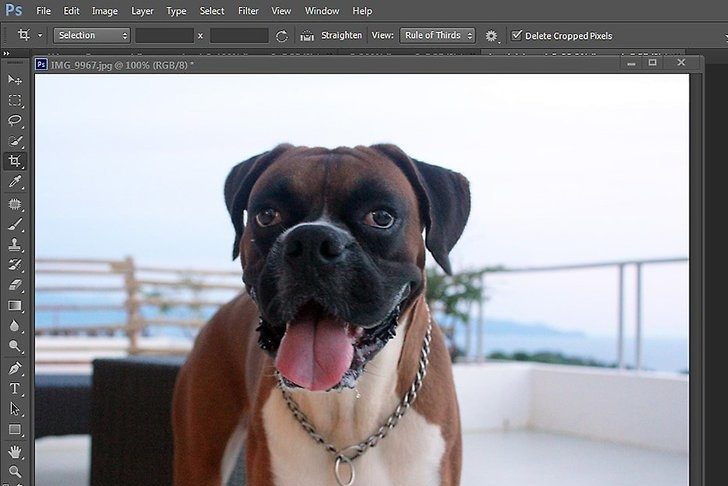Image resolution: width=728 pixels, height=486 pixels.
Task: Select the Horizontal Type tool
Action: pos(15,388)
